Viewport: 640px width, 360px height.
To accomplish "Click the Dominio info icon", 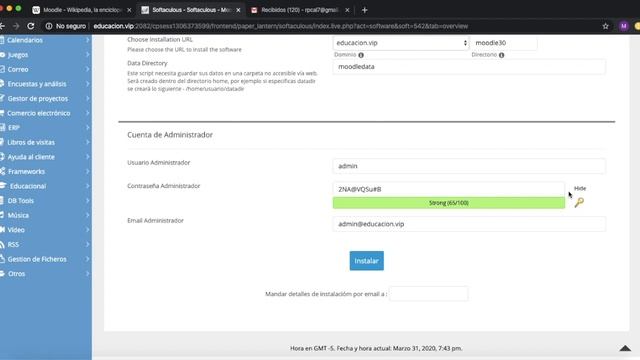I will [x=361, y=55].
